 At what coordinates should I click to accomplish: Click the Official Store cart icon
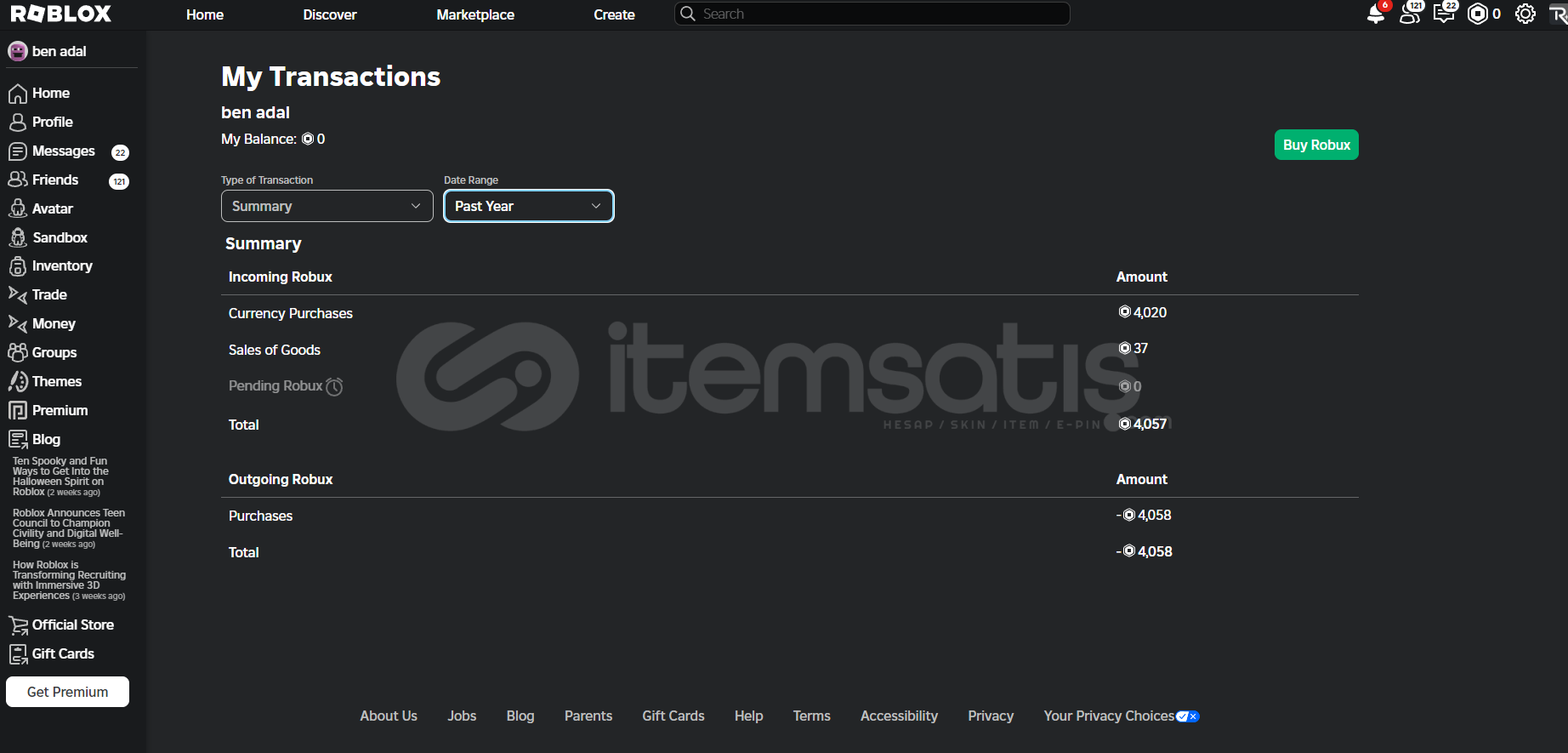[x=18, y=625]
